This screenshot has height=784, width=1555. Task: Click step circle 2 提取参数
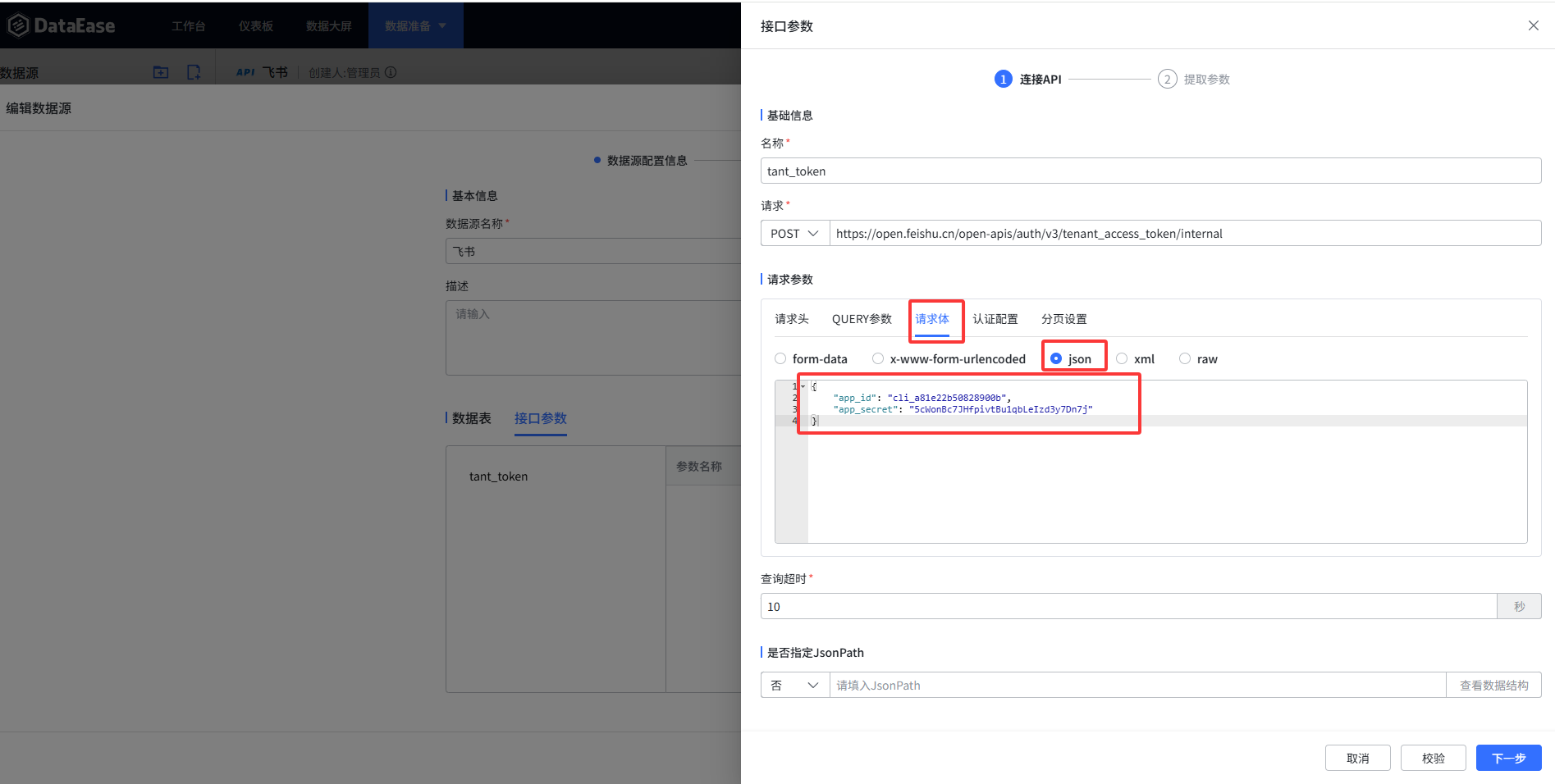click(1168, 79)
